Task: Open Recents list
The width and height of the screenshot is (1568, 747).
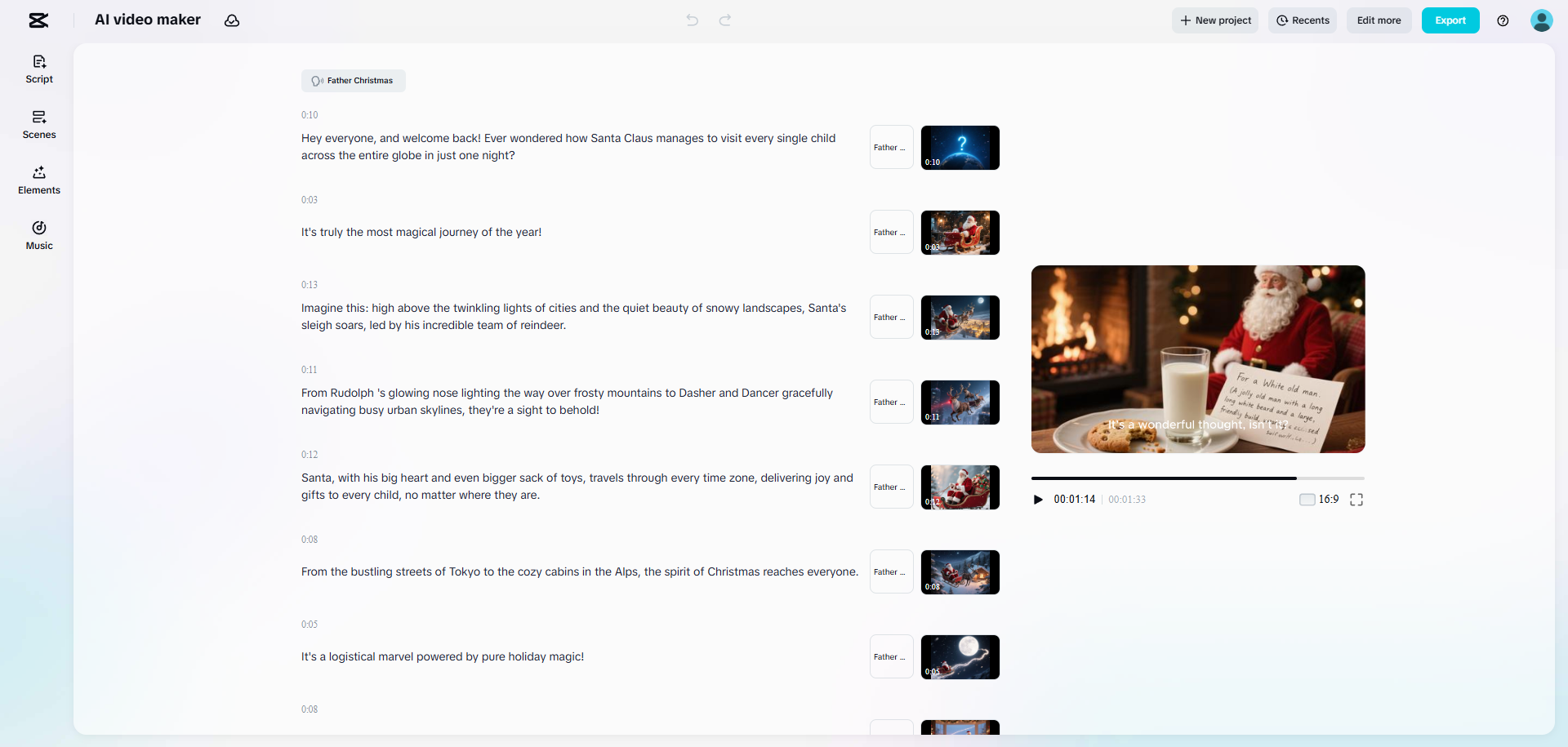Action: click(1303, 20)
